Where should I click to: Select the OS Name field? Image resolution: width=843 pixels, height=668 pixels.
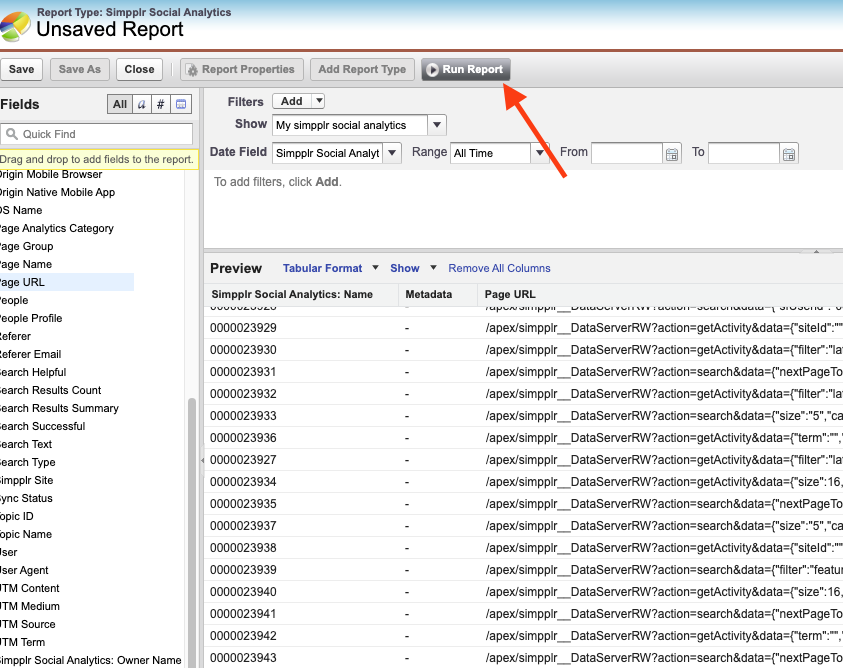pos(21,210)
